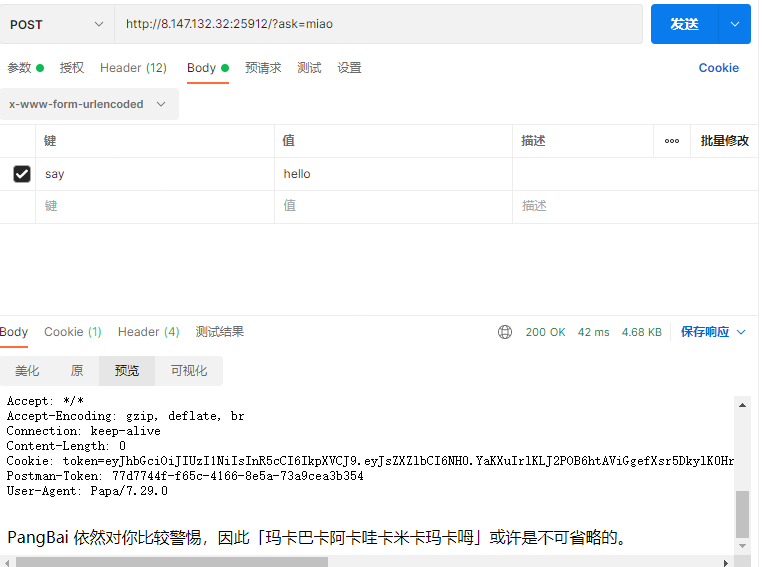
Task: Click the request URL input field
Action: click(378, 24)
